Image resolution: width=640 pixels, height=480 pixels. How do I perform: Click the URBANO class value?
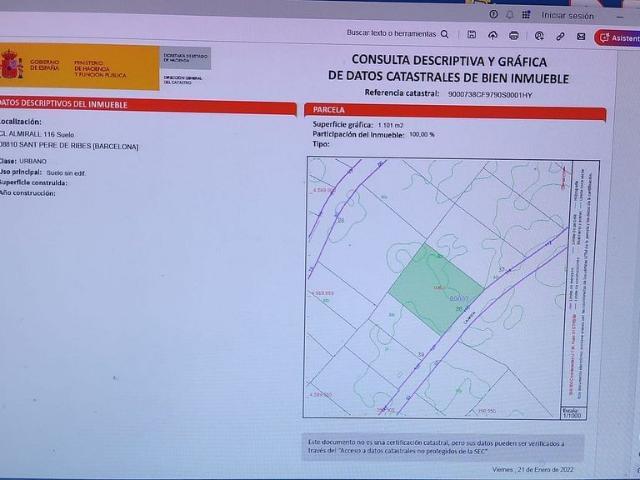click(33, 161)
